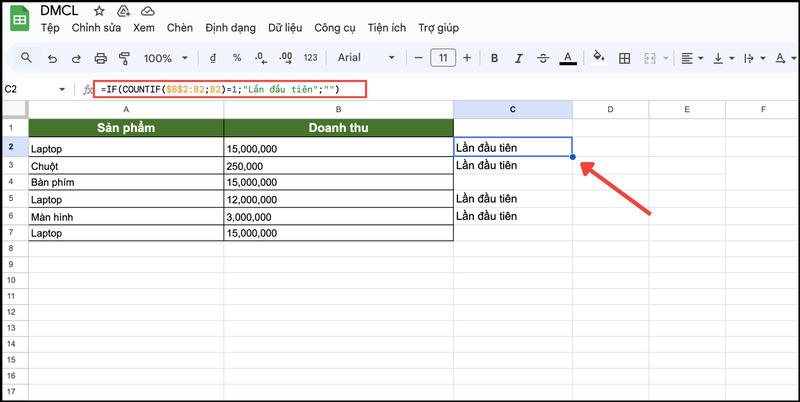
Task: Format as percent with % button
Action: coord(236,58)
